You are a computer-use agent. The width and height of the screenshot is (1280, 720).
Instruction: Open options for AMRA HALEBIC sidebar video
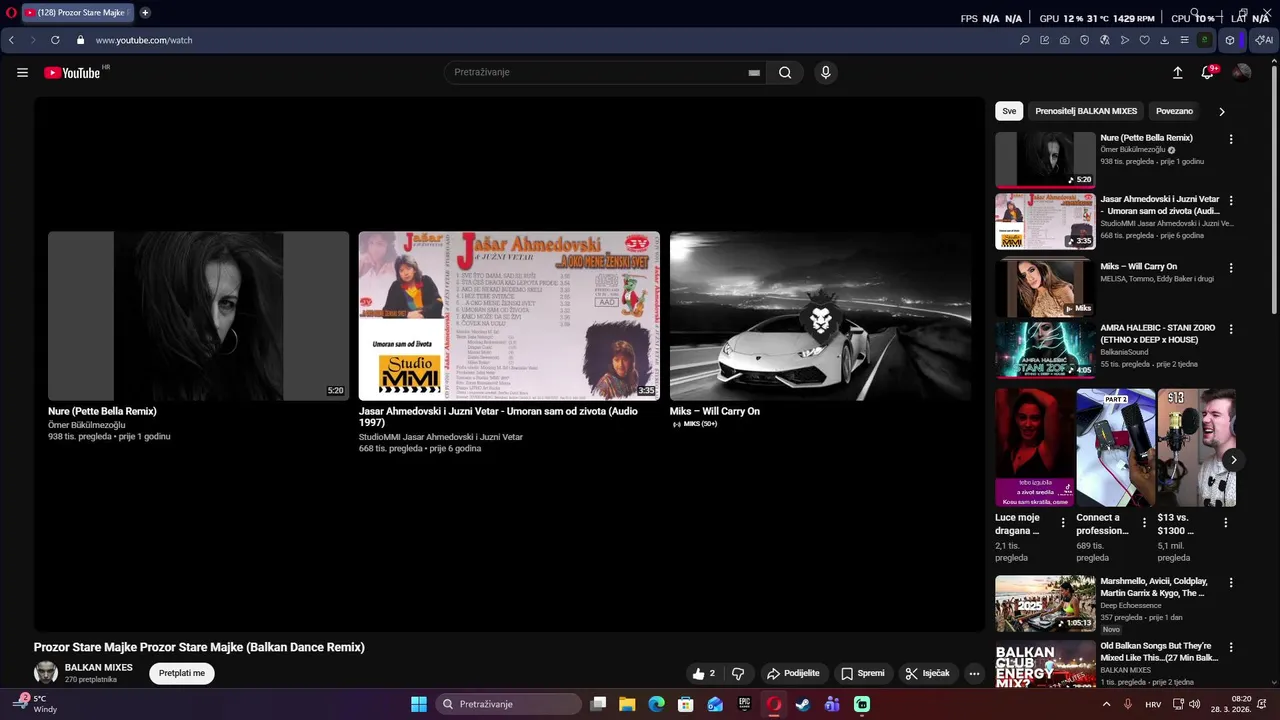(1231, 330)
